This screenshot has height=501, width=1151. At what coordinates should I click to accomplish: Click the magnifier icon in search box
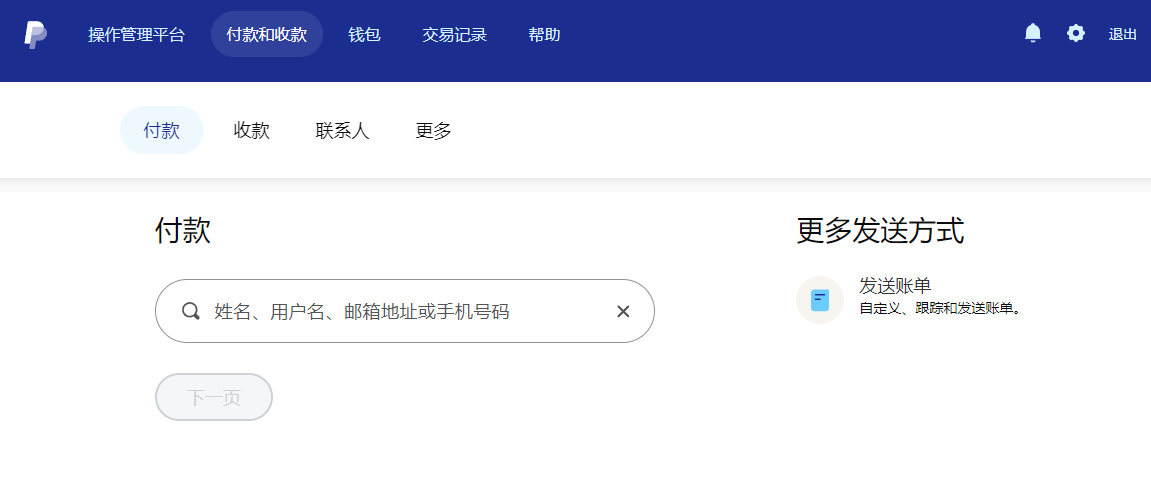click(x=191, y=311)
